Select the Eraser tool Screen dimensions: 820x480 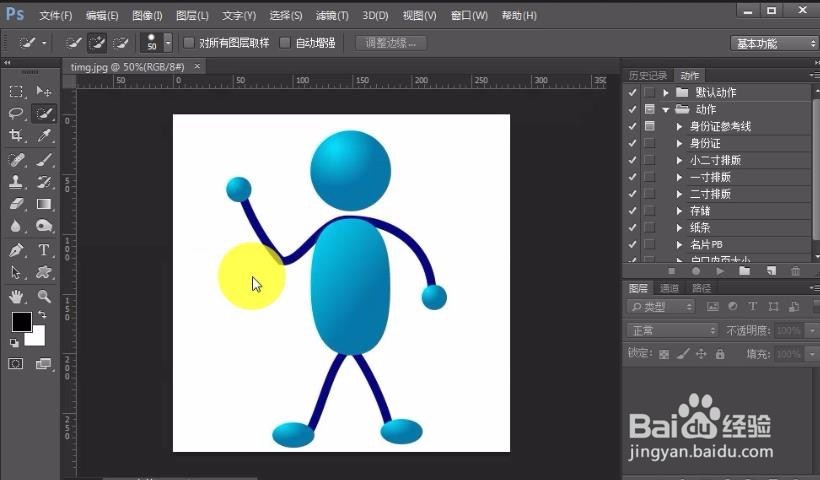[x=16, y=203]
